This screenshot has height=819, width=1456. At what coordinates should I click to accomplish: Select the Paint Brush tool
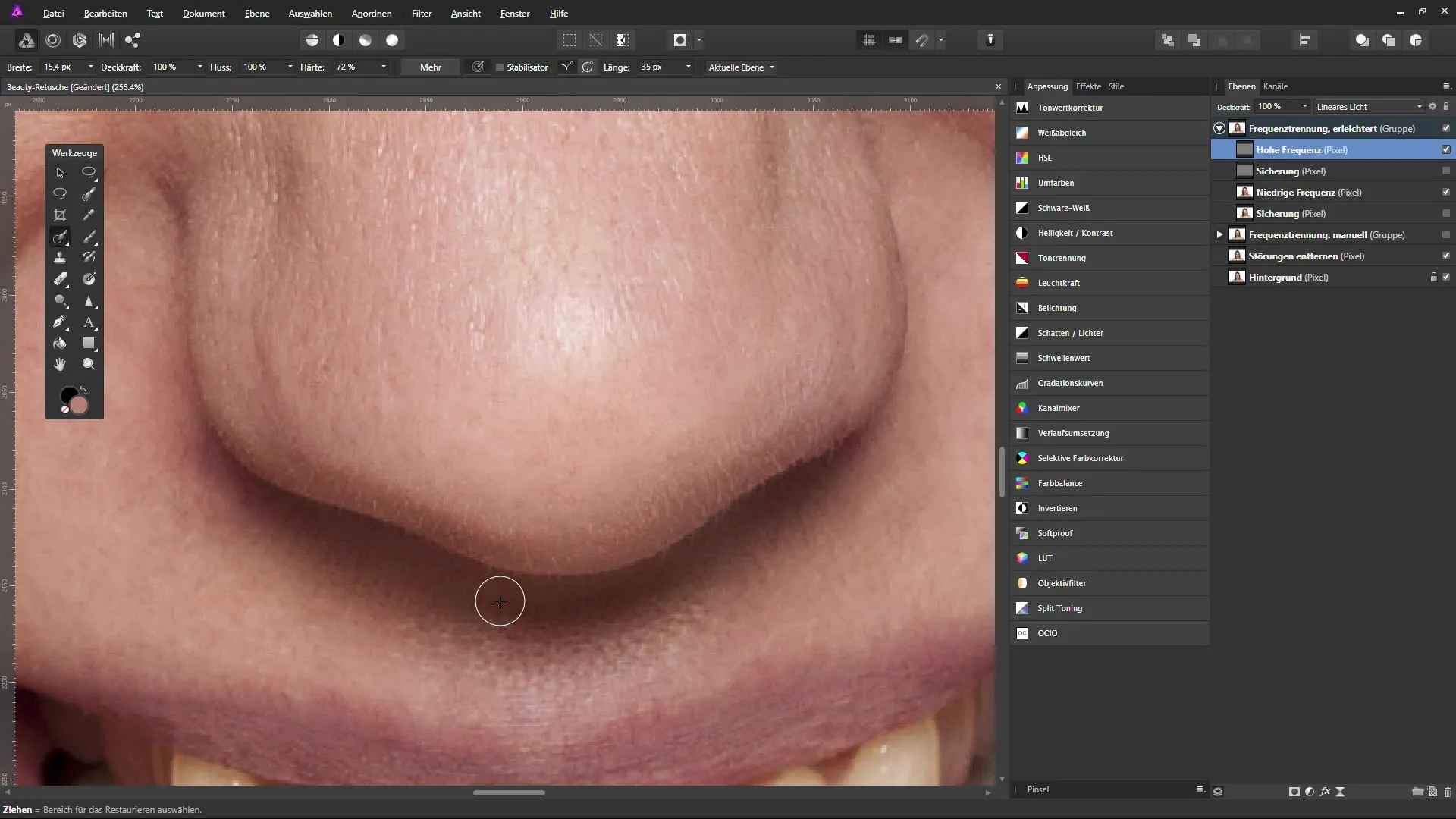[x=89, y=237]
